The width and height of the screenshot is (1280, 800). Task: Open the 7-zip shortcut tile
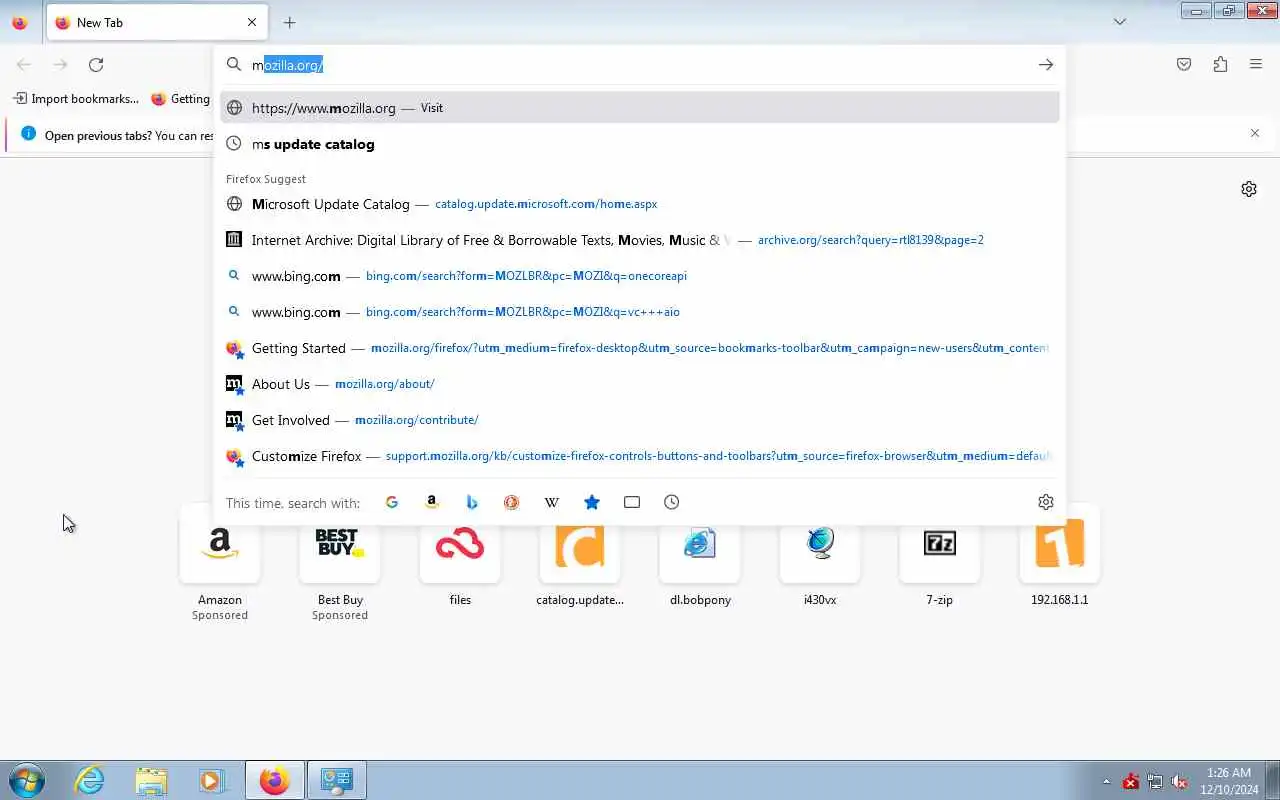(940, 556)
